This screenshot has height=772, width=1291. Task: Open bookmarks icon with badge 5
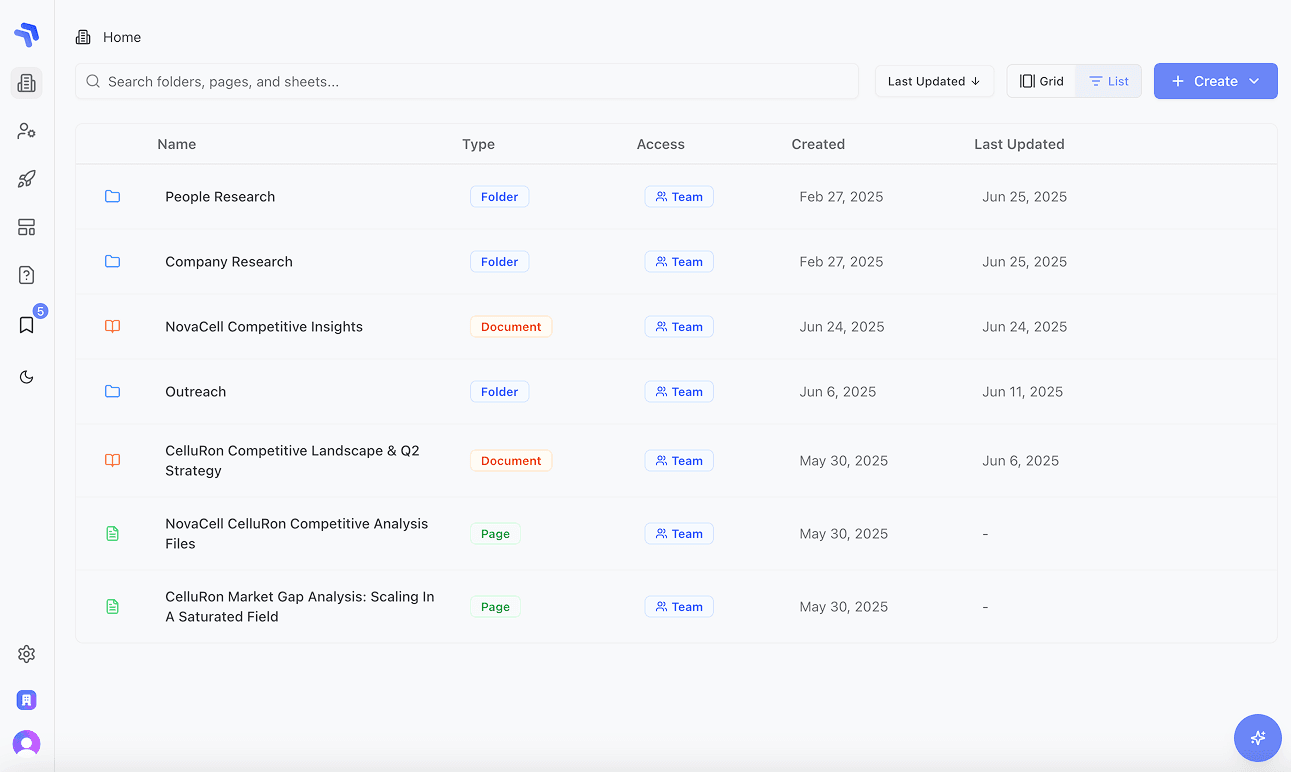click(27, 325)
